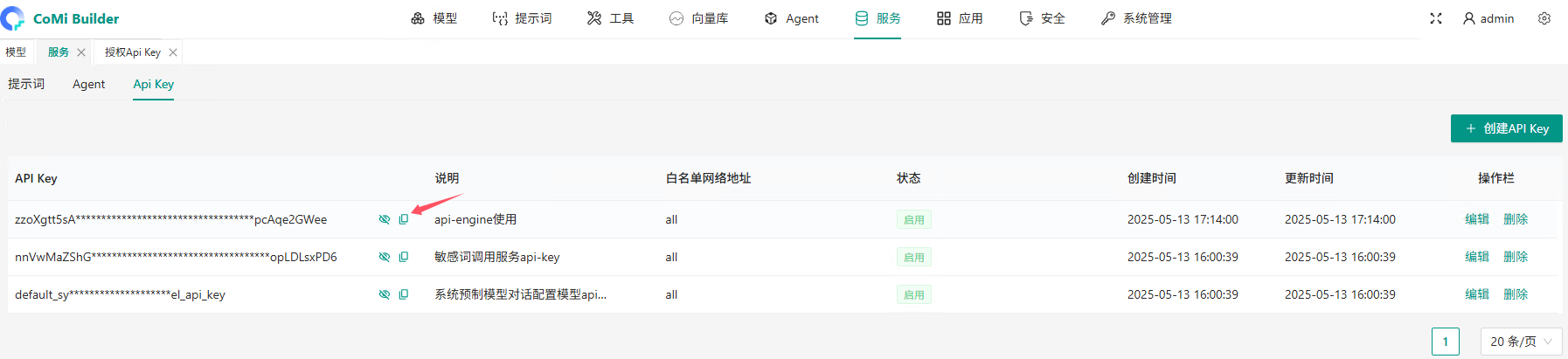
Task: Close the 授权Api Key tab
Action: (x=173, y=52)
